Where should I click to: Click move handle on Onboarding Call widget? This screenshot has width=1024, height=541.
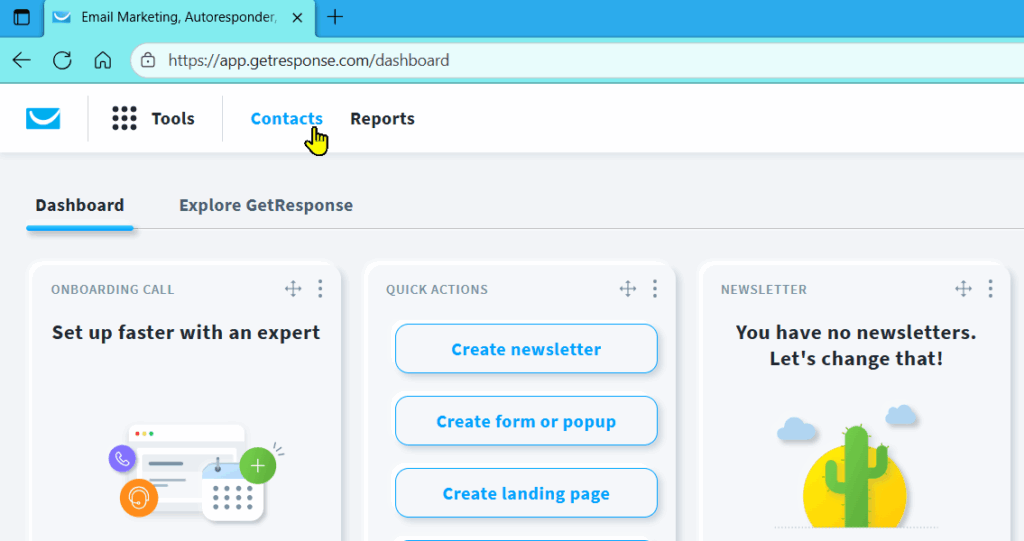(293, 289)
